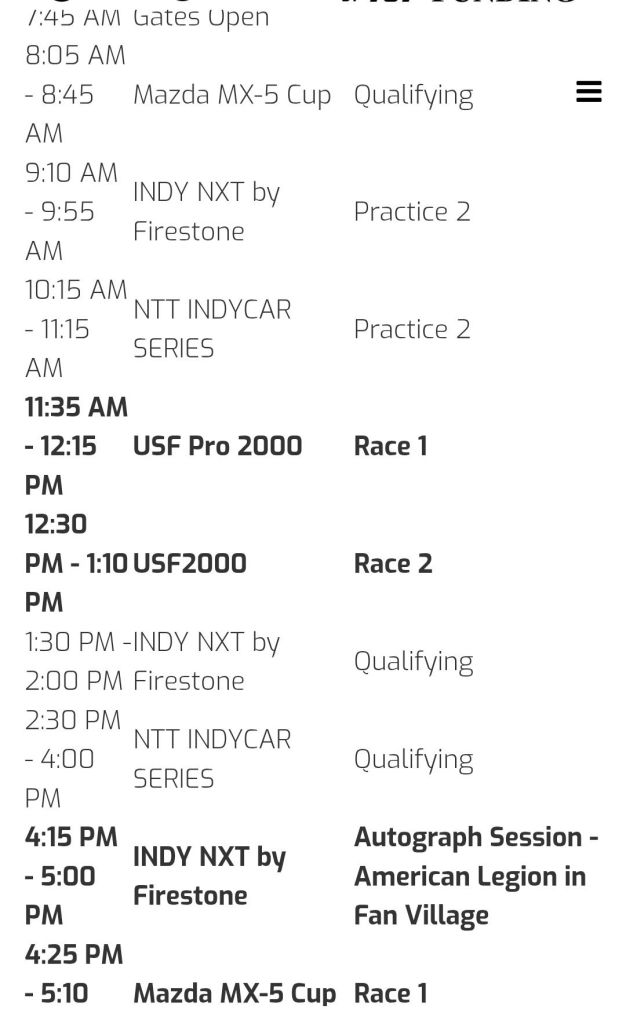Image resolution: width=626 pixels, height=1024 pixels.
Task: Click the bold USF Pro 2000 entry
Action: (x=217, y=446)
